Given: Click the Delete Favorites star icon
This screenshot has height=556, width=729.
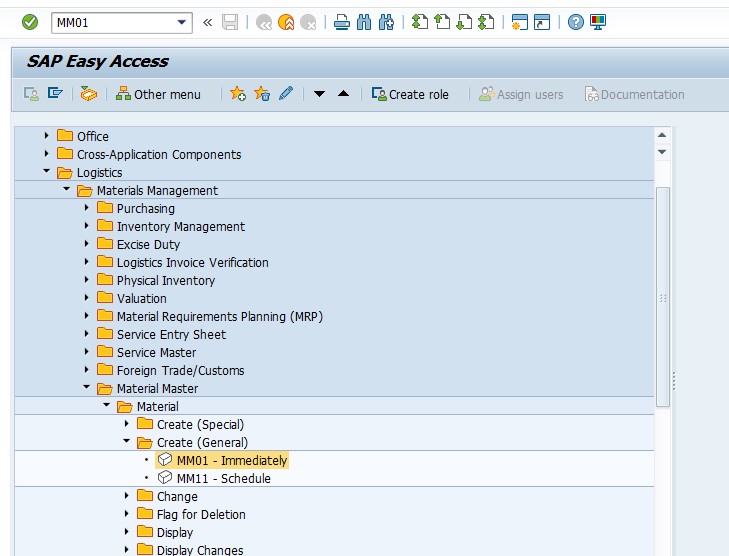Looking at the screenshot, I should click(x=262, y=93).
